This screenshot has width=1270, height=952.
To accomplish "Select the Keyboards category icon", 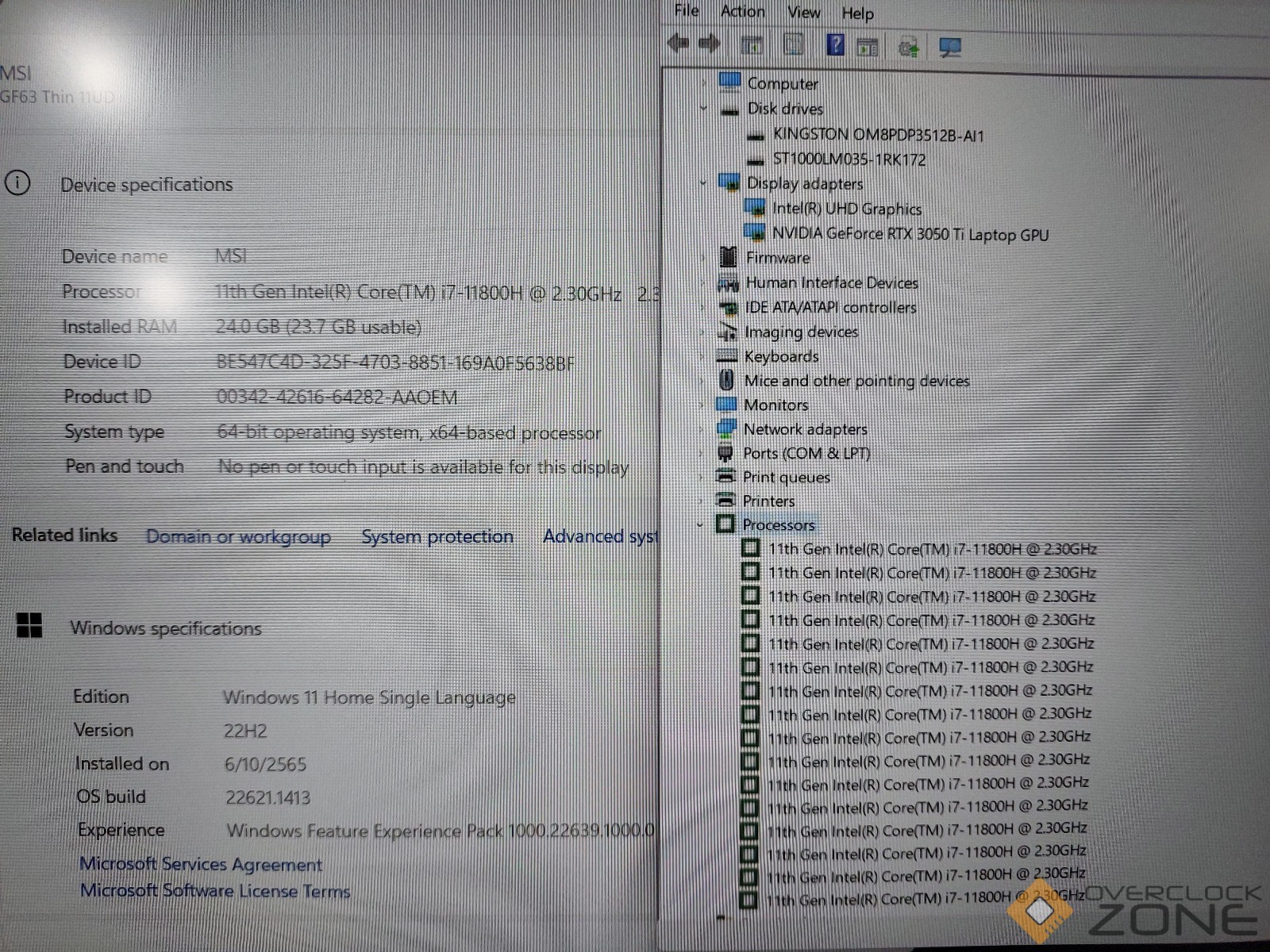I will pyautogui.click(x=727, y=355).
